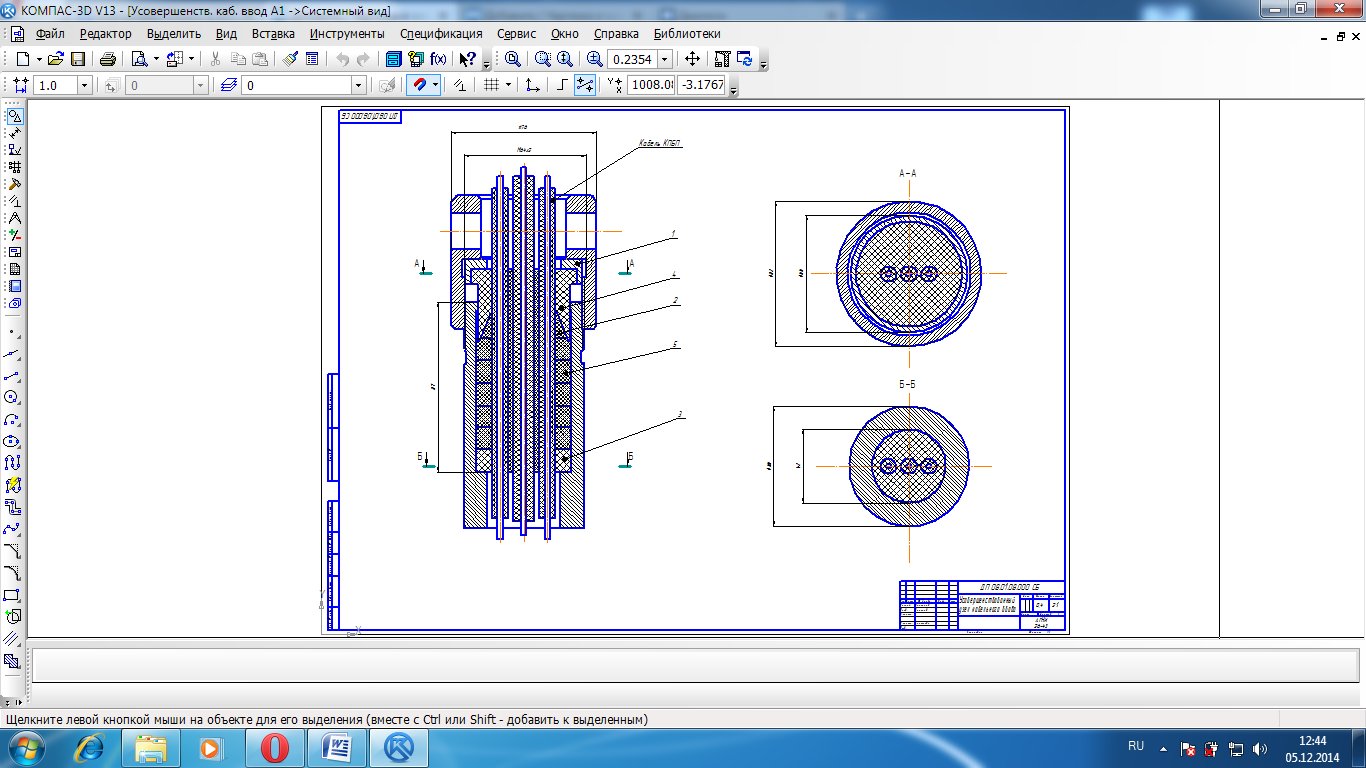
Task: Select the Dimensions panel icon in left toolbar
Action: [x=14, y=132]
